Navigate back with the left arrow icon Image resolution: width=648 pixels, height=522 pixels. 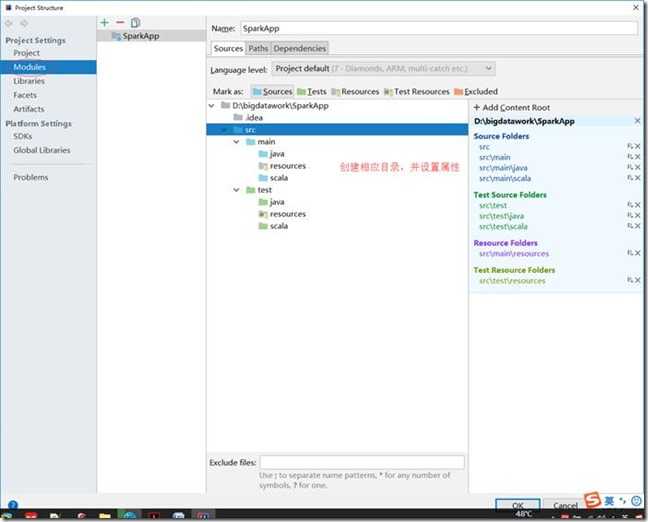pyautogui.click(x=9, y=24)
